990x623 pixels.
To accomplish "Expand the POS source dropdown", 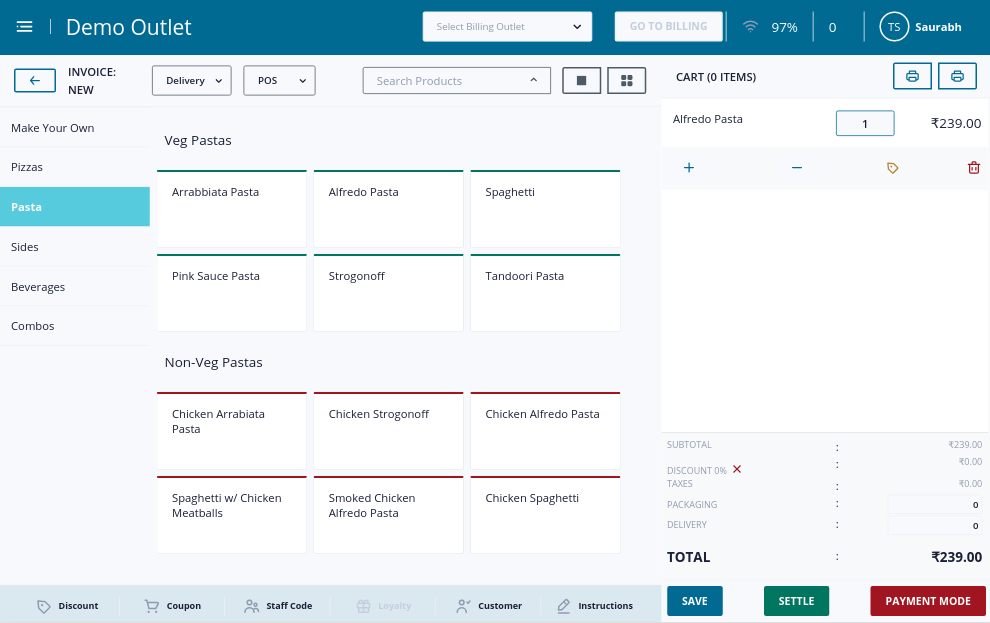I will (x=279, y=81).
